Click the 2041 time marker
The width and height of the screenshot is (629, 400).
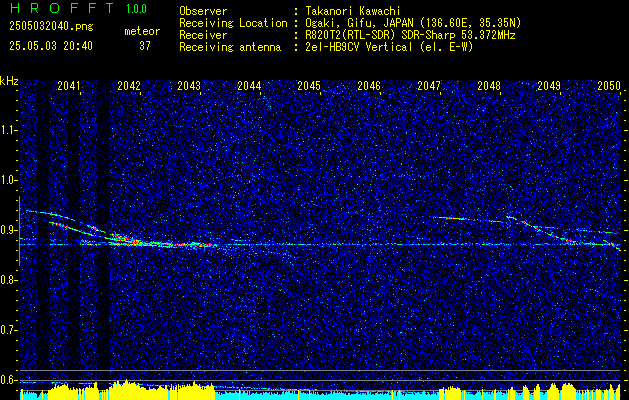click(69, 86)
